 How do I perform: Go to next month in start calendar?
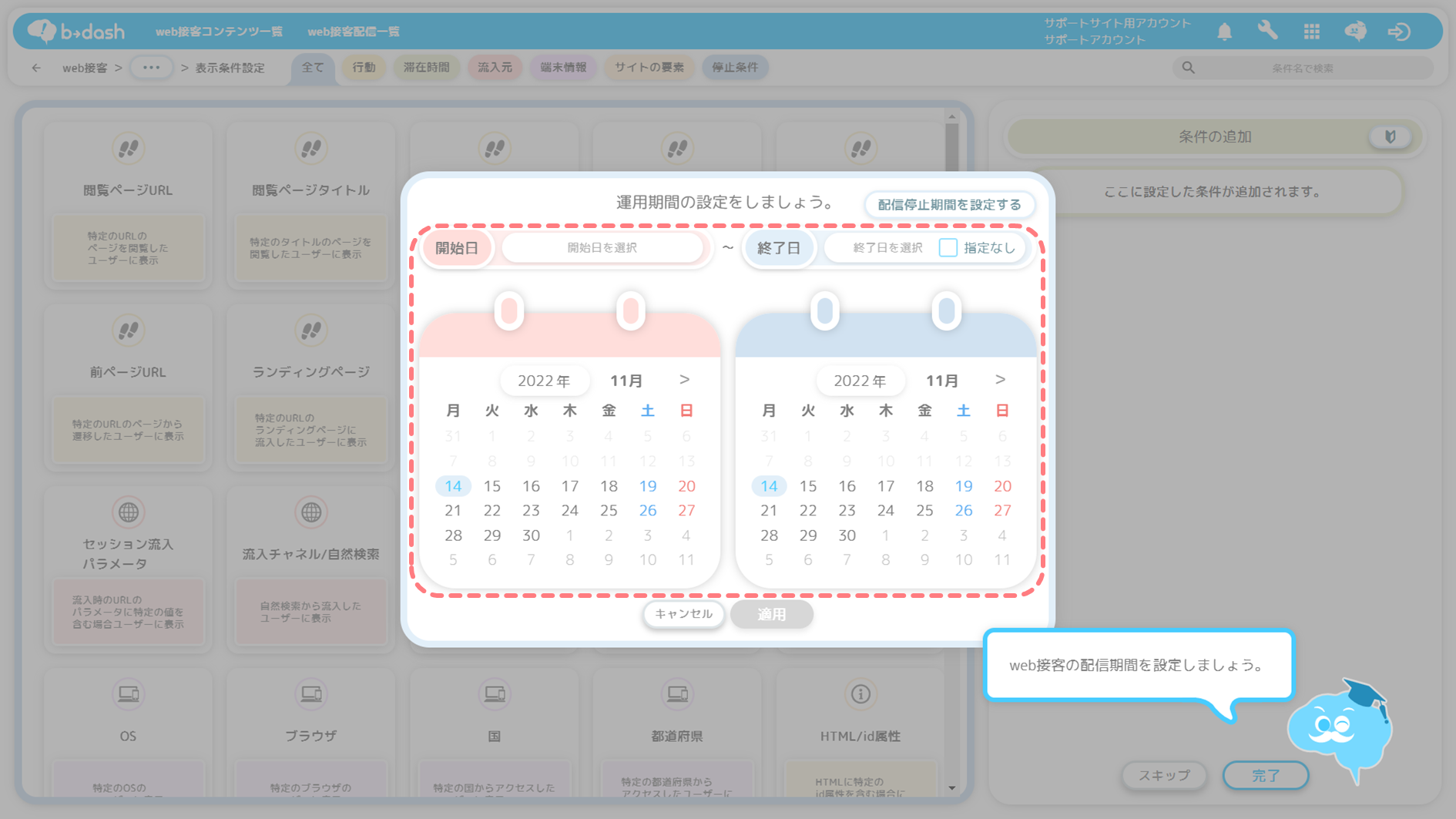684,380
